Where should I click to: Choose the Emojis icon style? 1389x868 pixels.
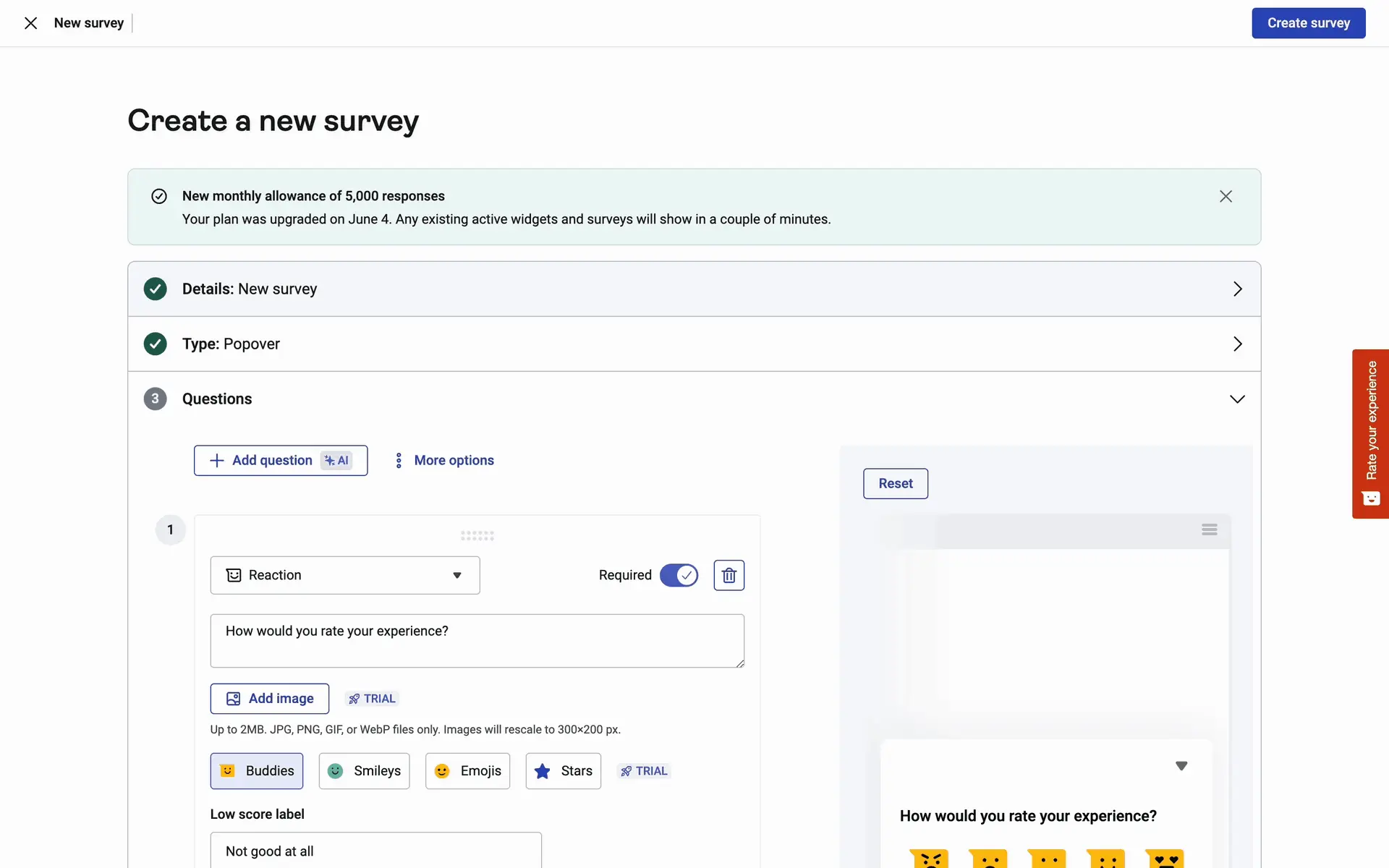pyautogui.click(x=467, y=771)
